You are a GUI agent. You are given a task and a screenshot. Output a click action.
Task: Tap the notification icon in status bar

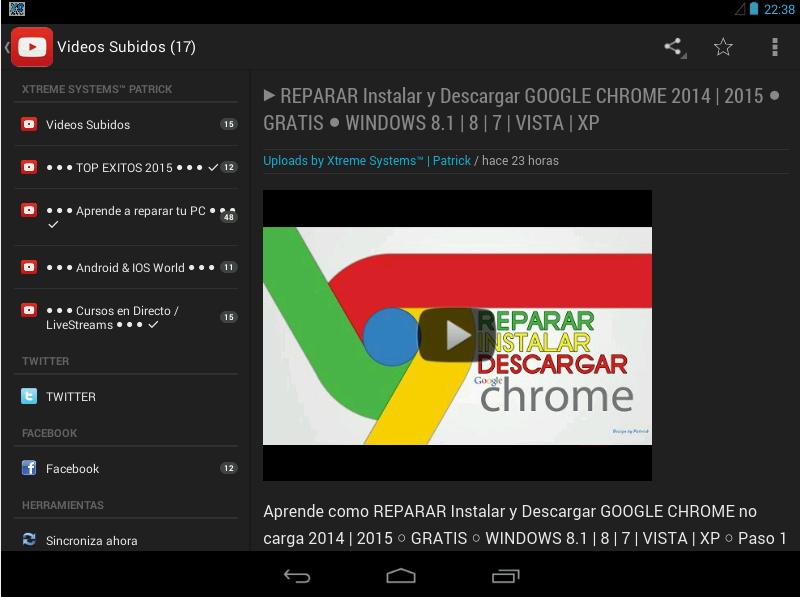tap(17, 9)
